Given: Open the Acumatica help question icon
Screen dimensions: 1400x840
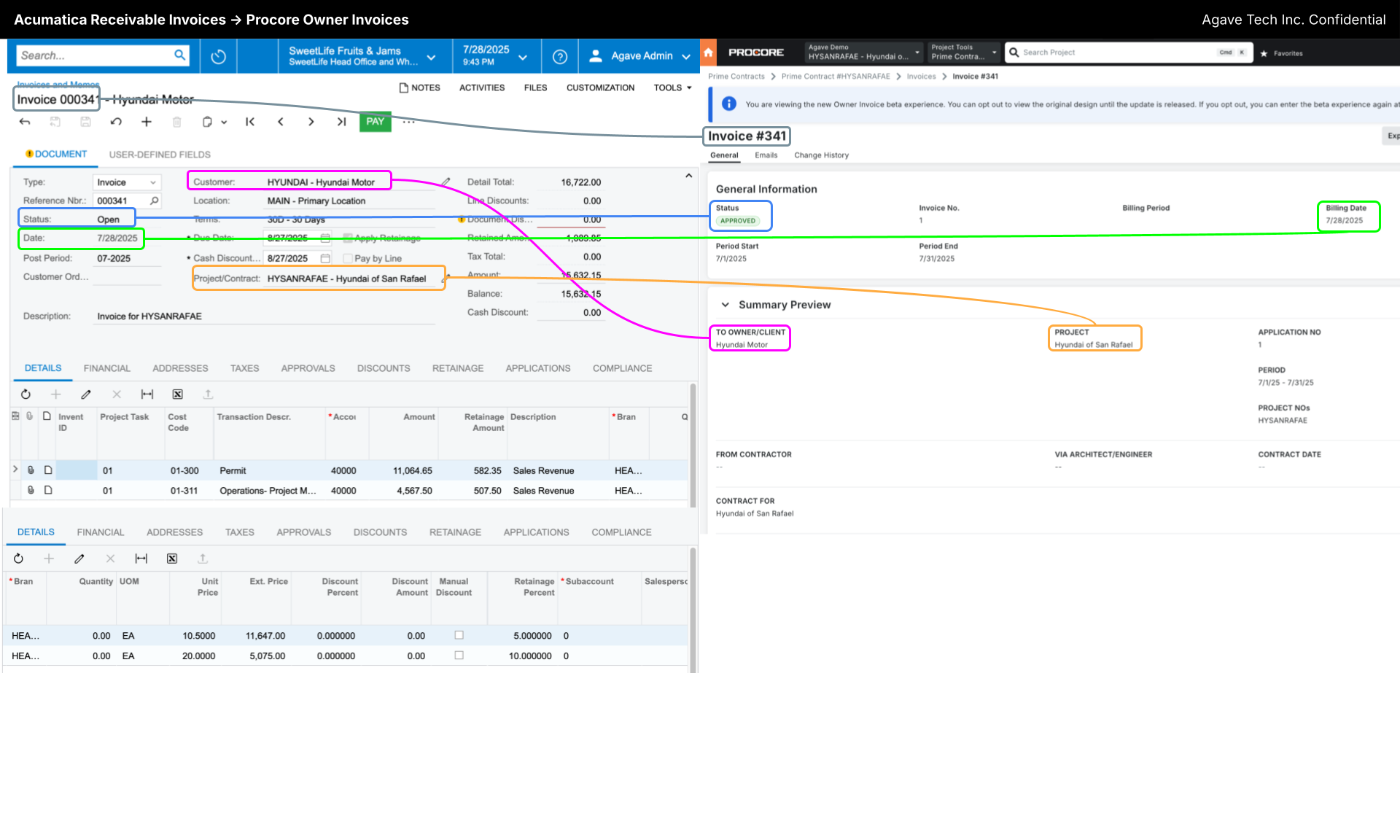Looking at the screenshot, I should [x=560, y=56].
